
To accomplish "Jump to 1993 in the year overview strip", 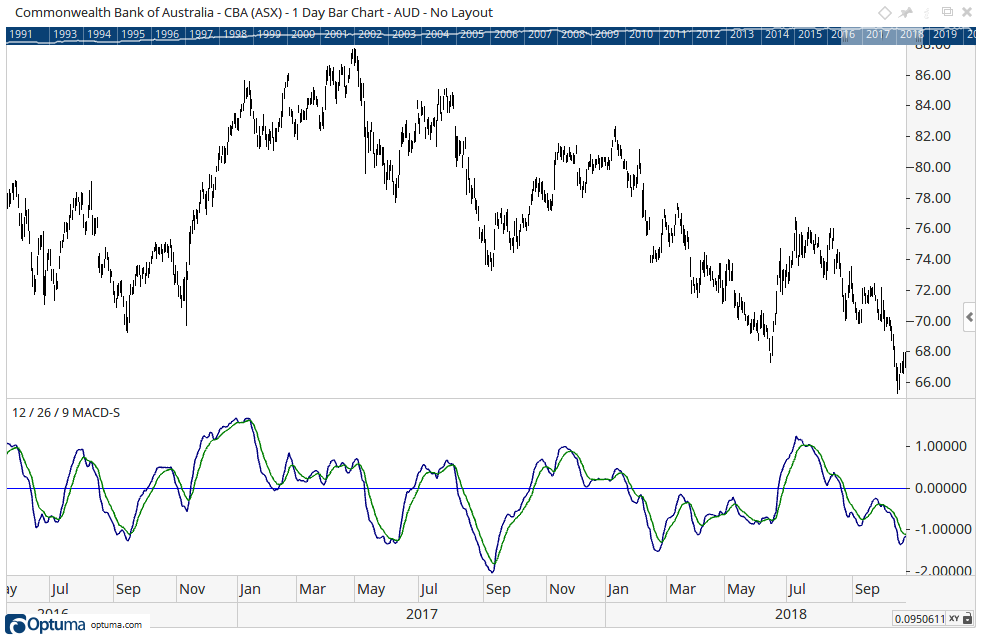I will point(65,34).
